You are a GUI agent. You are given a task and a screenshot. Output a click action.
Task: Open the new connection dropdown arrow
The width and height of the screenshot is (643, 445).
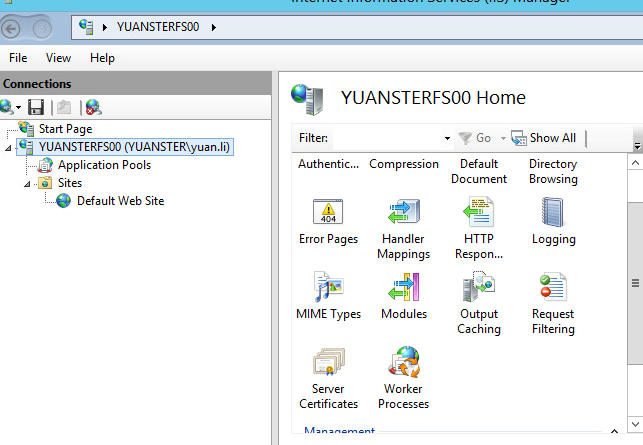pos(18,108)
